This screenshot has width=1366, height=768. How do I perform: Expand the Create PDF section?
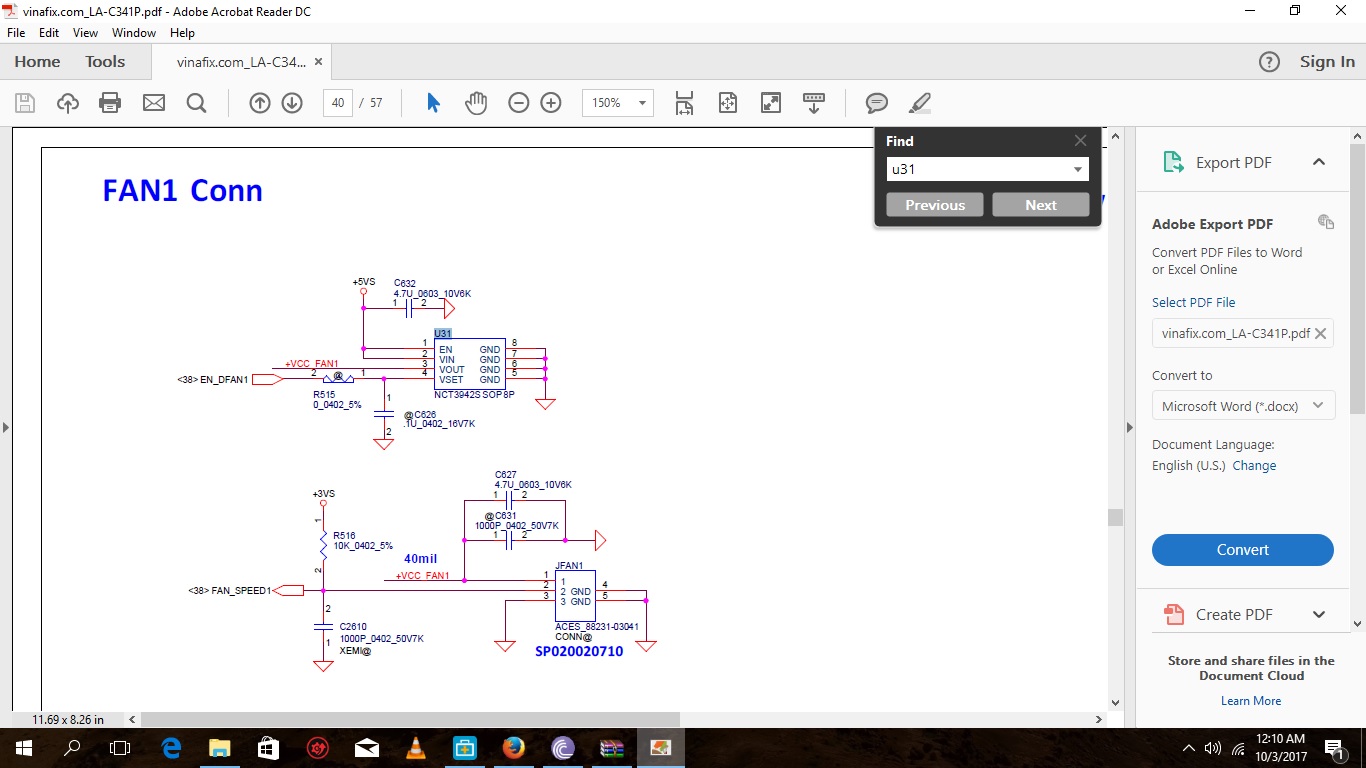(1318, 614)
